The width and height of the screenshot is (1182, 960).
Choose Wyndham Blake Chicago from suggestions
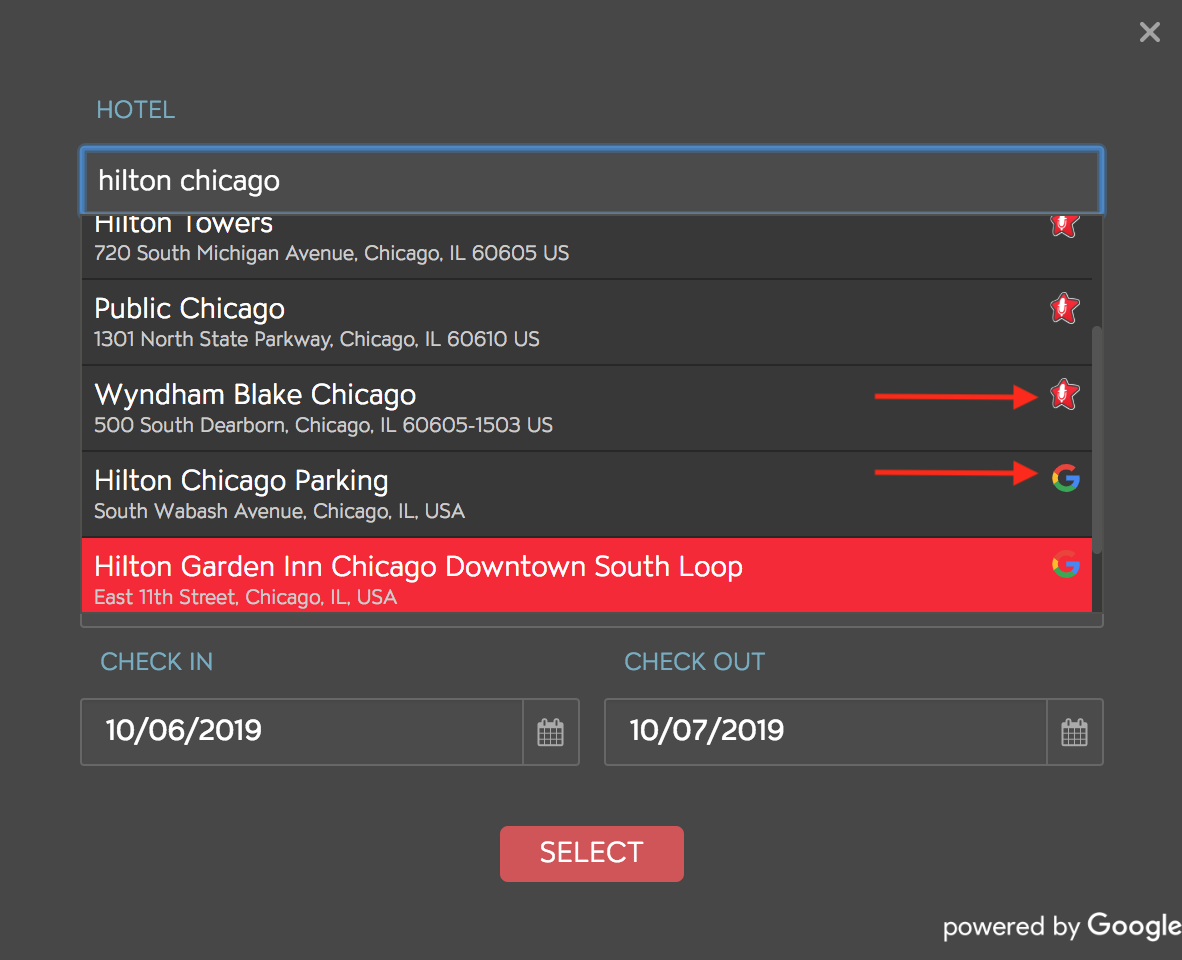586,408
